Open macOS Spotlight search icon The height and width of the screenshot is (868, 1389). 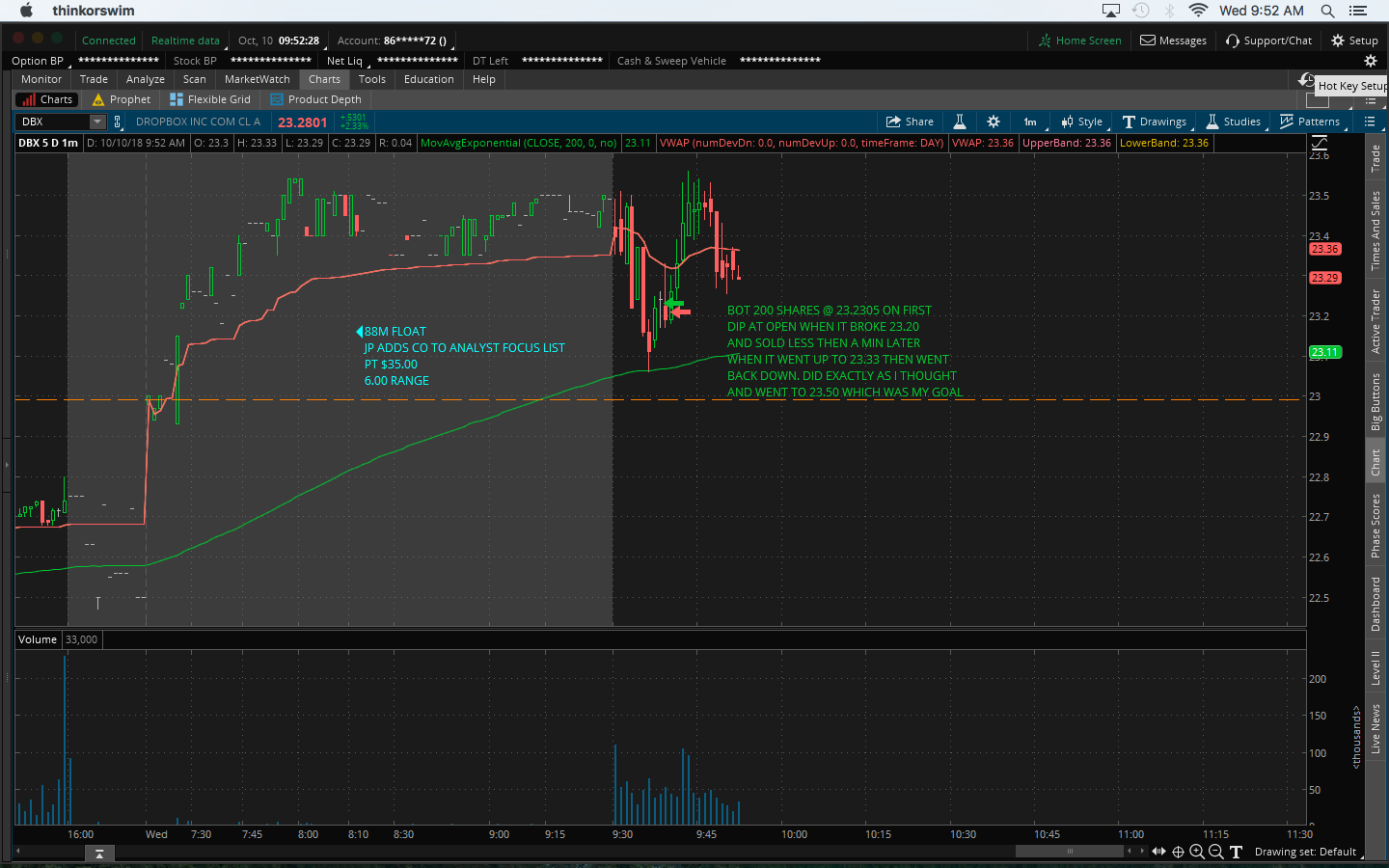point(1327,11)
